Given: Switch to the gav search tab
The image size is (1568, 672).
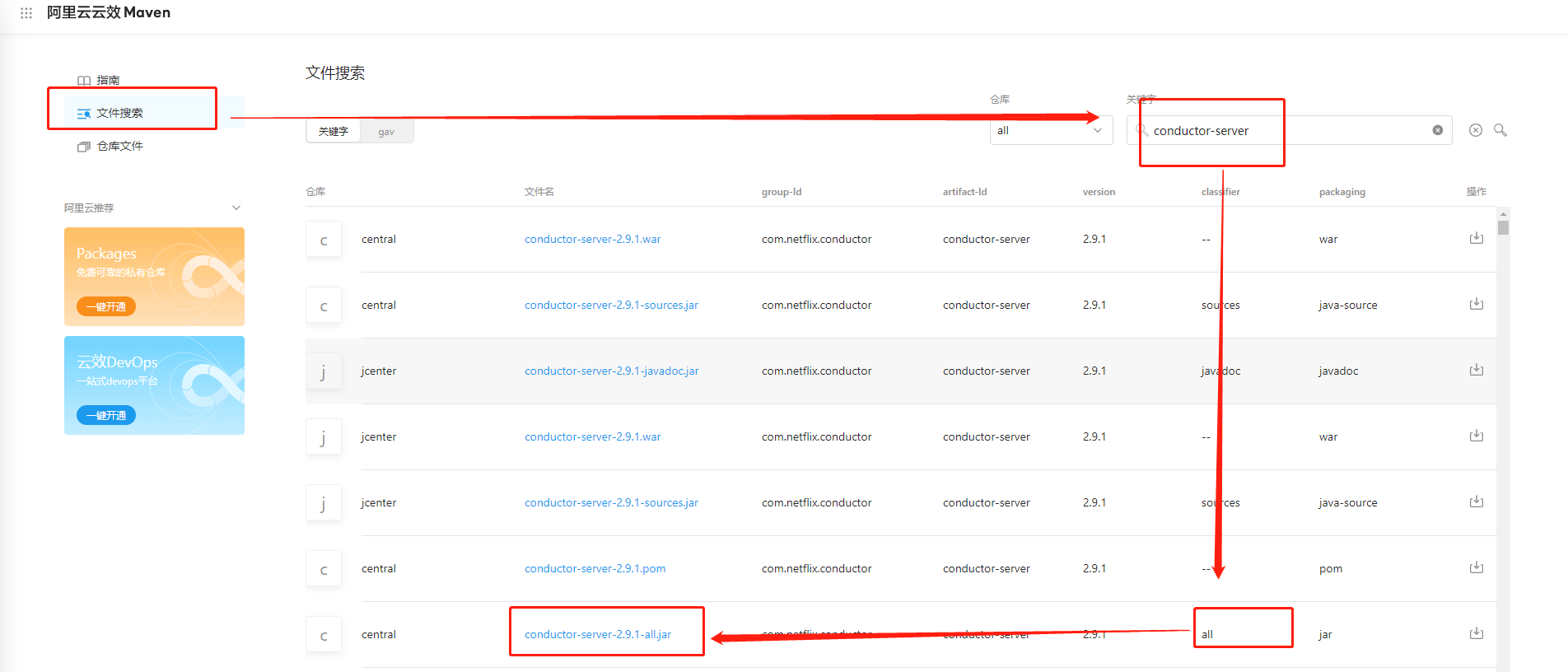Looking at the screenshot, I should point(386,132).
